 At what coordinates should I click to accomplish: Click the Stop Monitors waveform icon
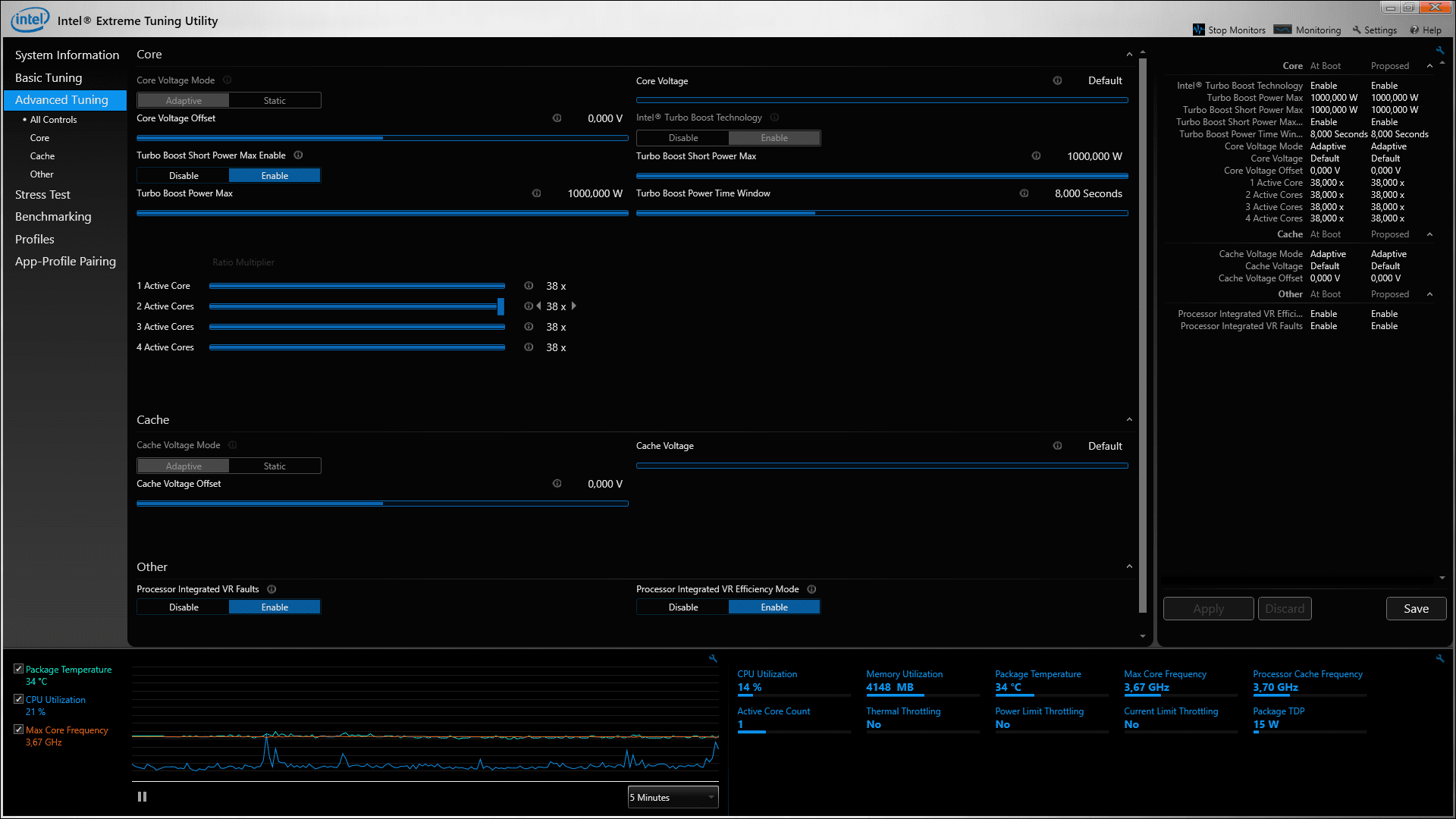point(1198,30)
